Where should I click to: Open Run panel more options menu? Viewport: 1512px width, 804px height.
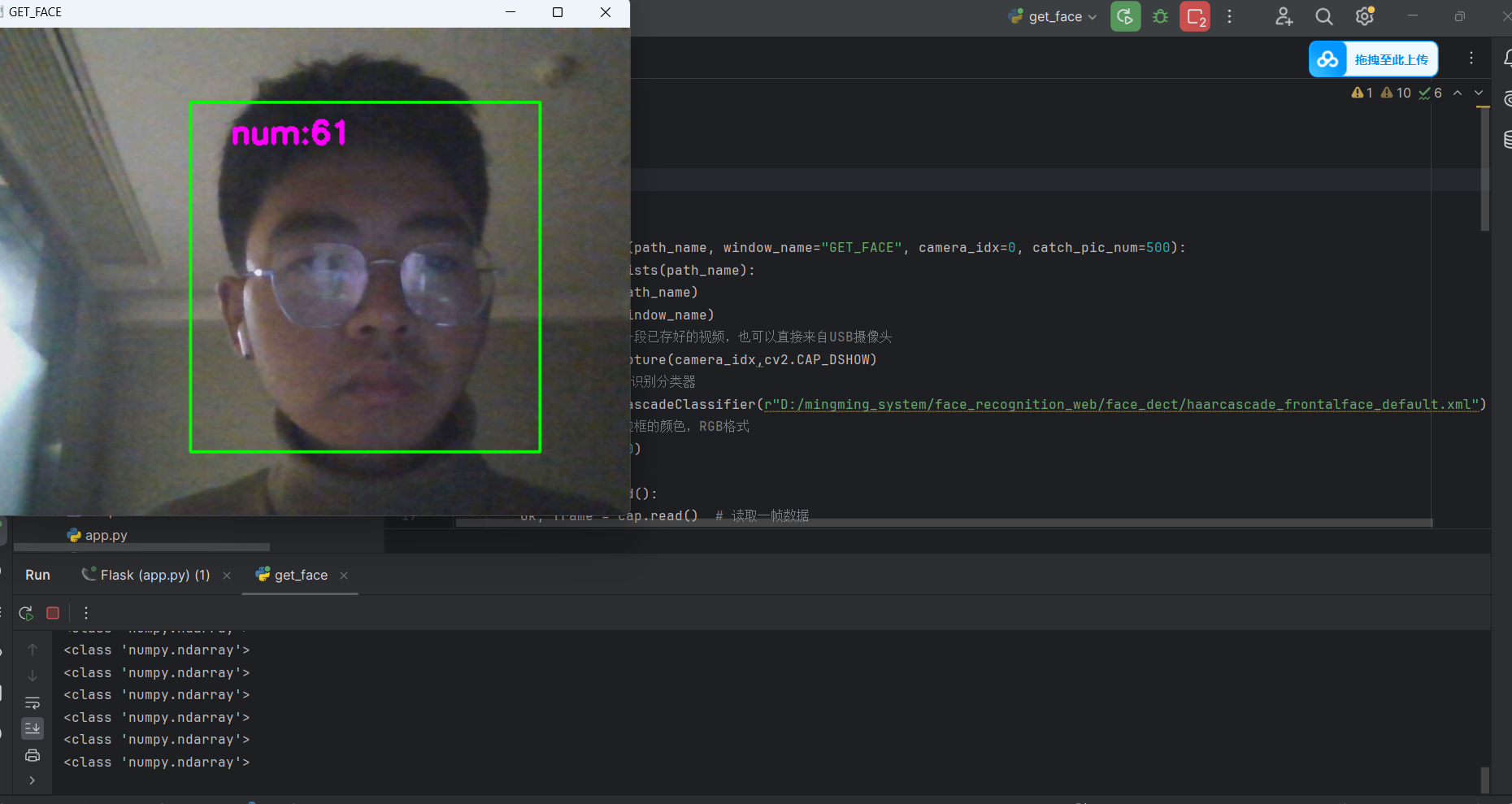point(85,613)
